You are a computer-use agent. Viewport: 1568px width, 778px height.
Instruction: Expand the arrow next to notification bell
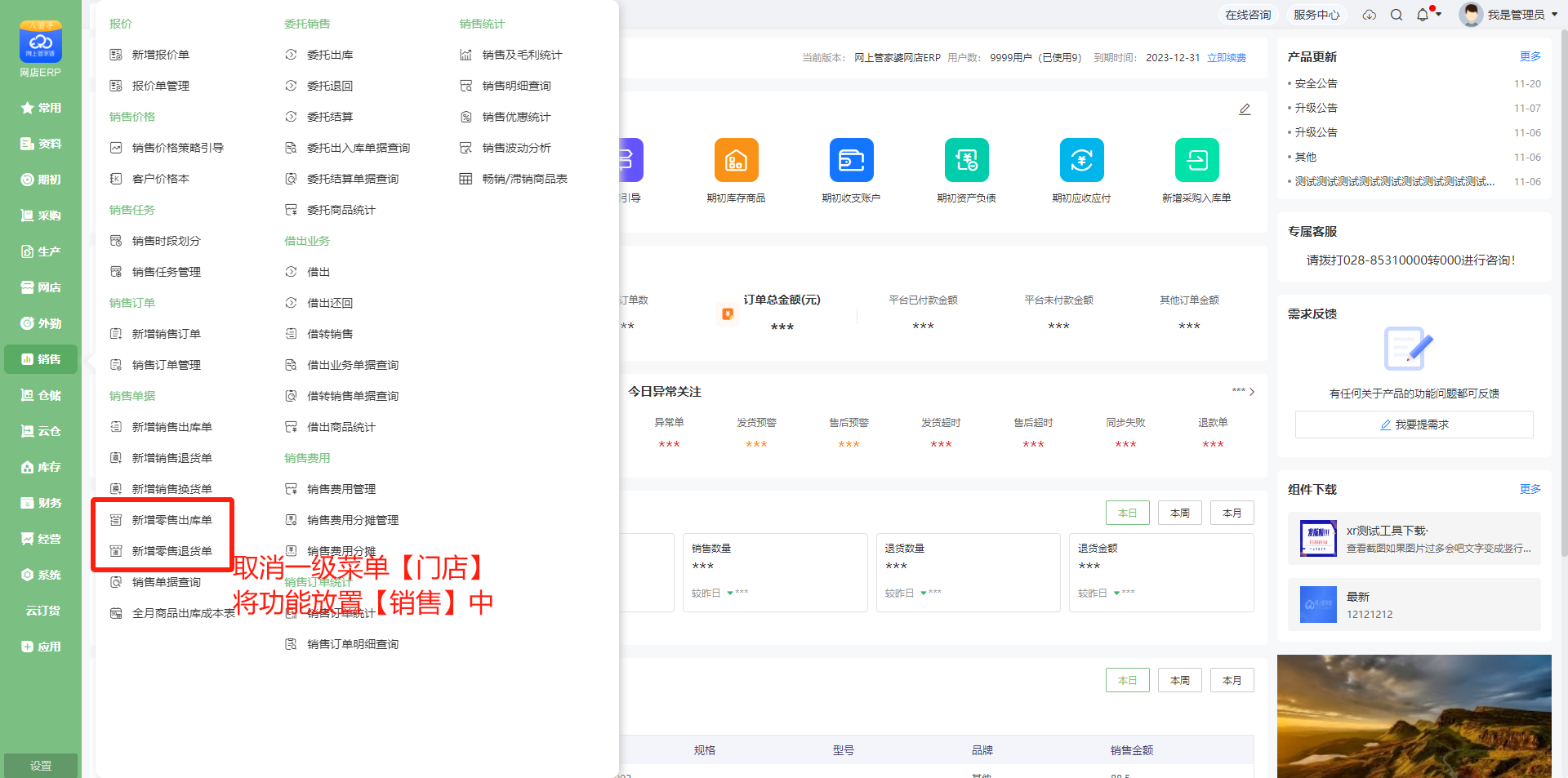tap(1438, 15)
